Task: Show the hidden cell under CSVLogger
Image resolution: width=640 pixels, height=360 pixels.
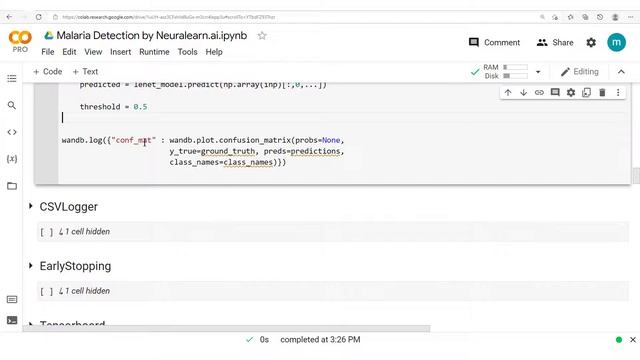Action: click(x=84, y=232)
